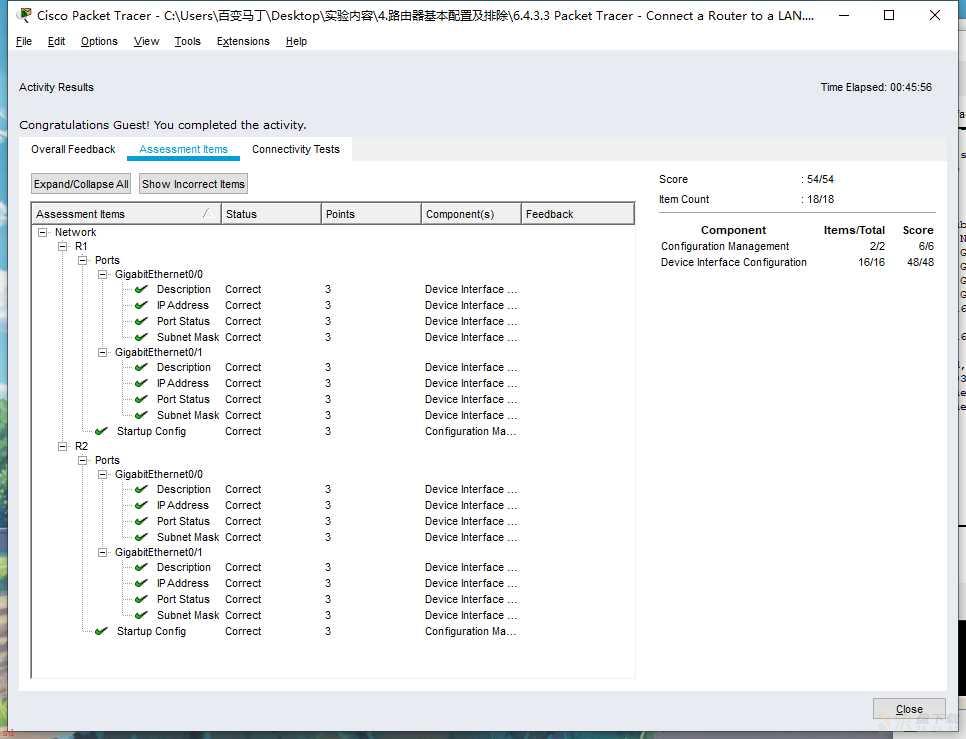The height and width of the screenshot is (739, 966).
Task: Sort by the Status column header
Action: pos(271,214)
